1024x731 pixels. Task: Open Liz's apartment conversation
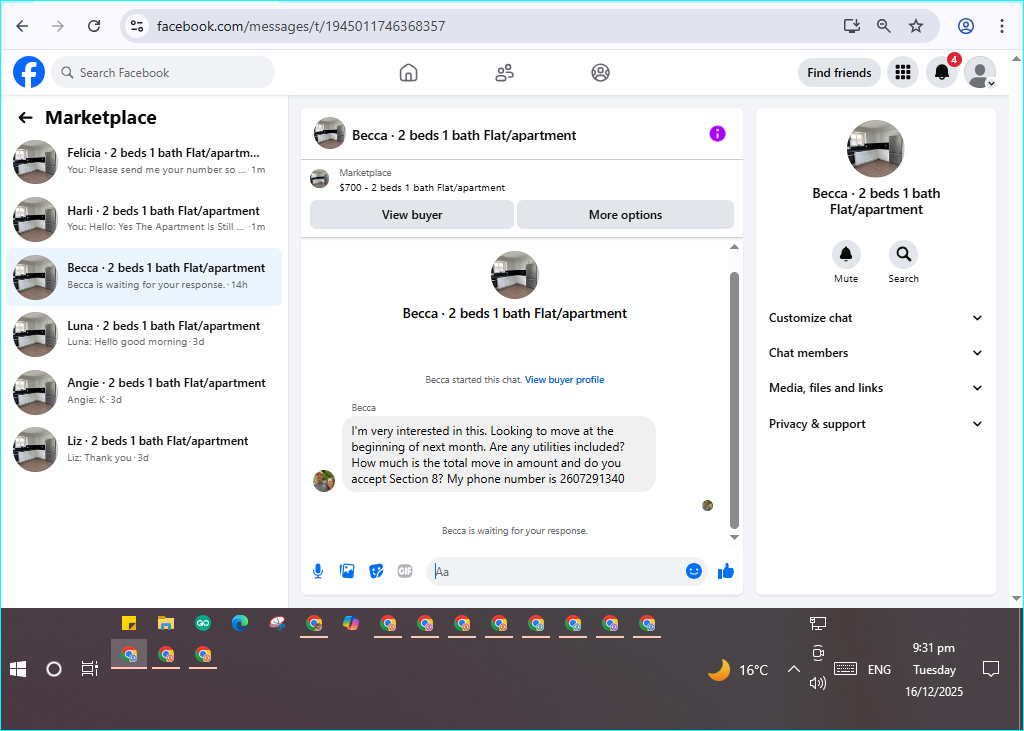click(144, 449)
